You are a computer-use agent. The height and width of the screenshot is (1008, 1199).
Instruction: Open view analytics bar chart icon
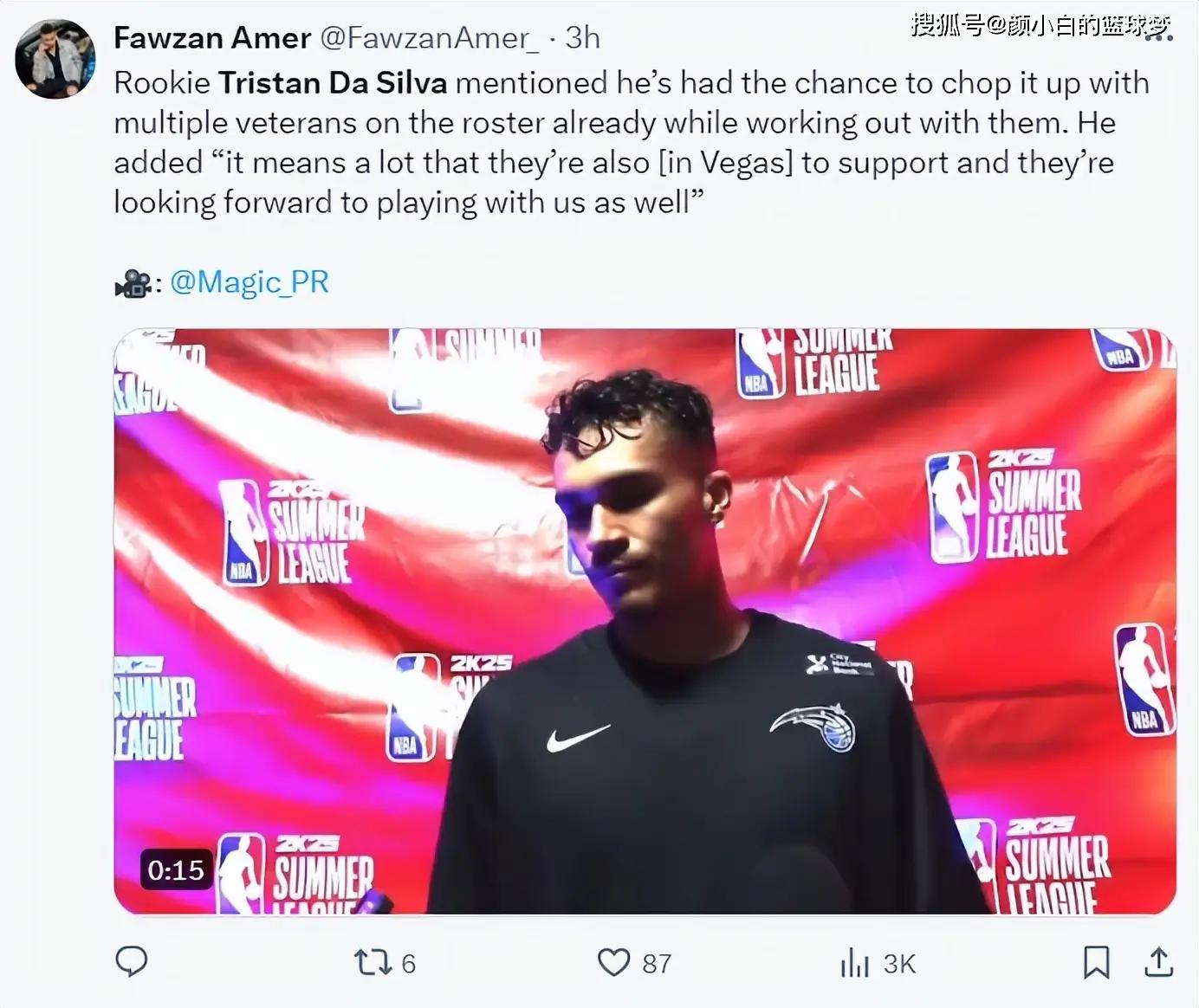[854, 963]
